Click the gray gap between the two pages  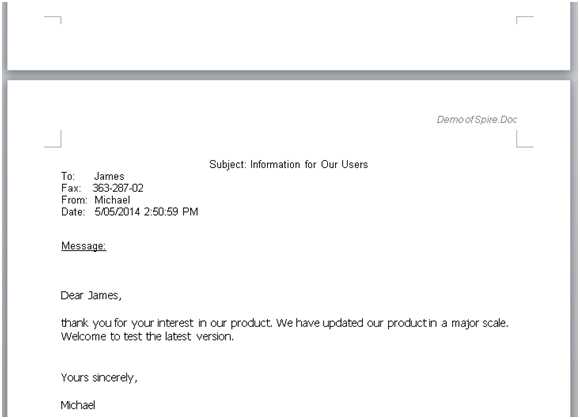(289, 75)
